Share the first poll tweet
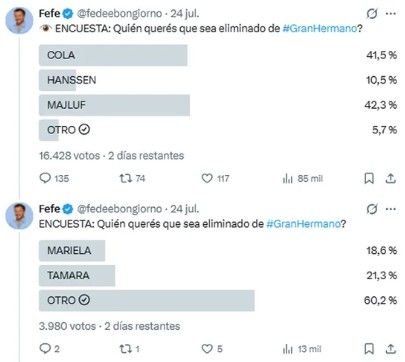Image resolution: width=405 pixels, height=362 pixels. point(390,179)
